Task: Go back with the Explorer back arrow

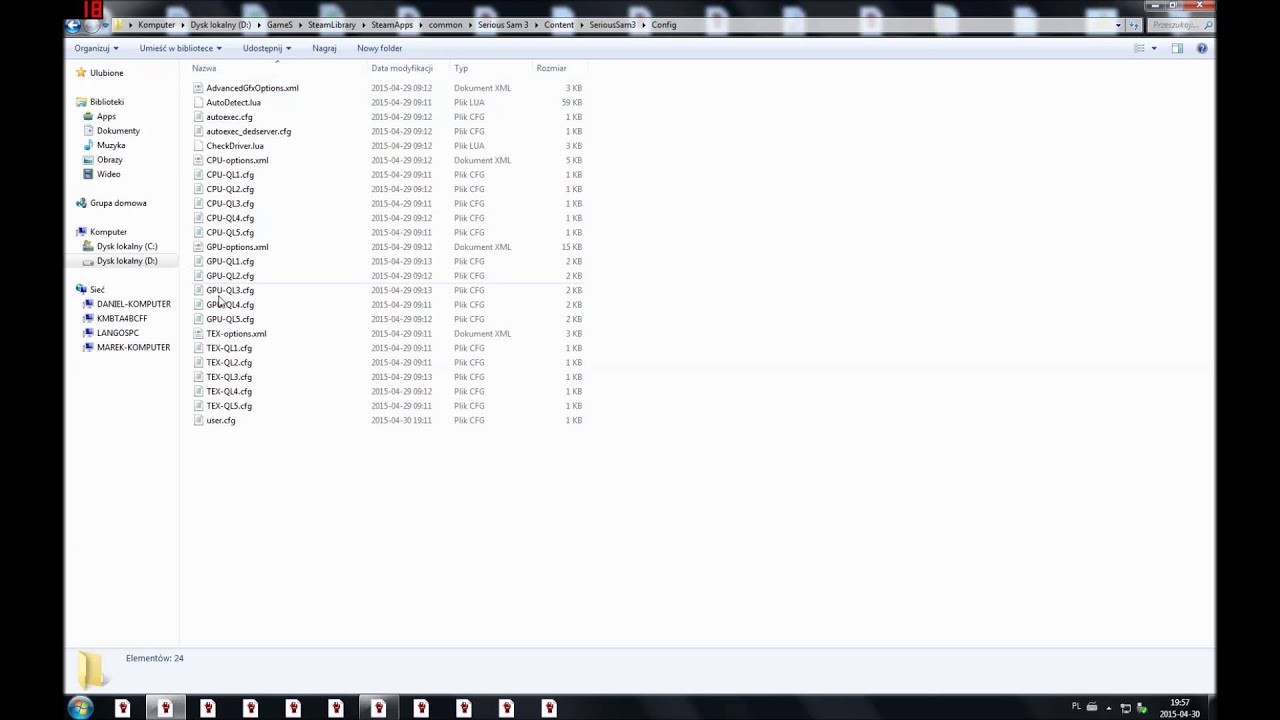Action: coord(73,25)
